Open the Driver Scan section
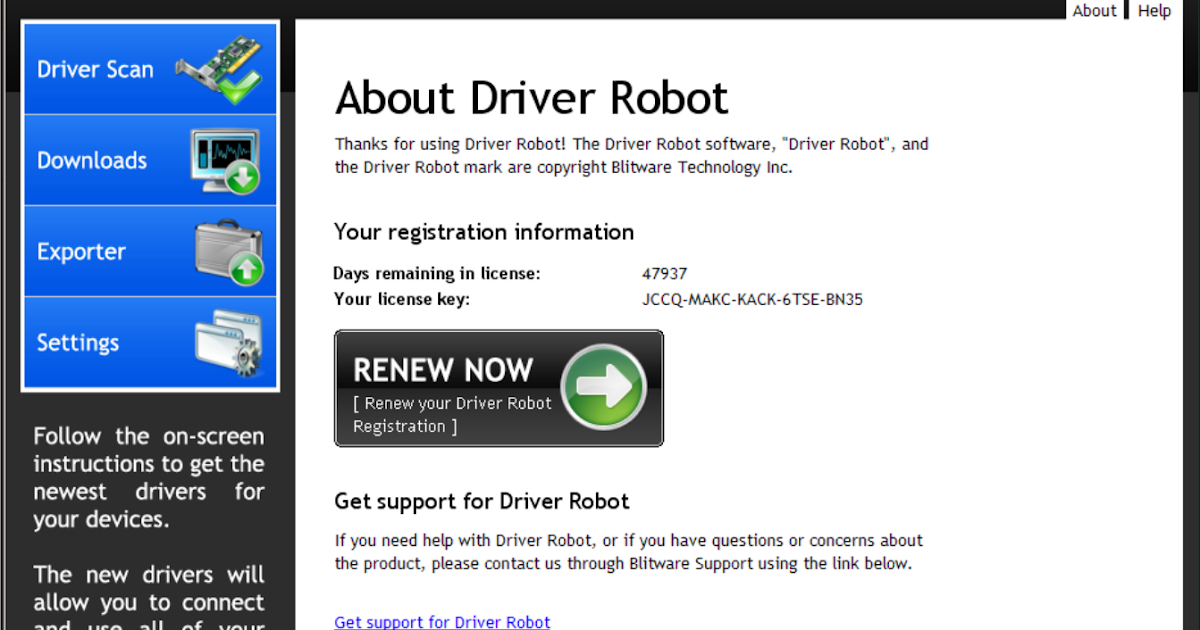Viewport: 1200px width, 630px height. pos(150,69)
